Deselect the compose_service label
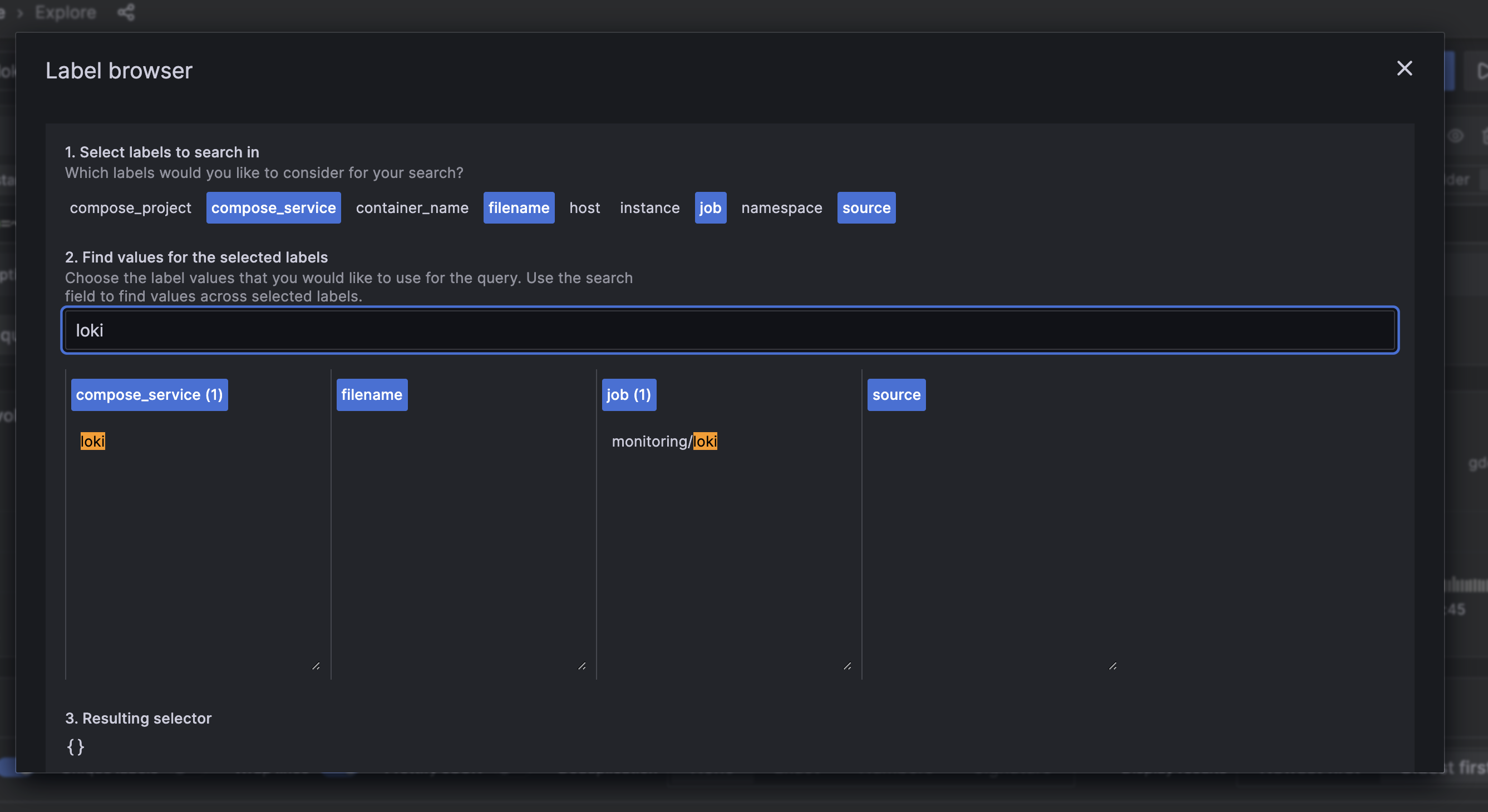Viewport: 1488px width, 812px height. [x=273, y=207]
